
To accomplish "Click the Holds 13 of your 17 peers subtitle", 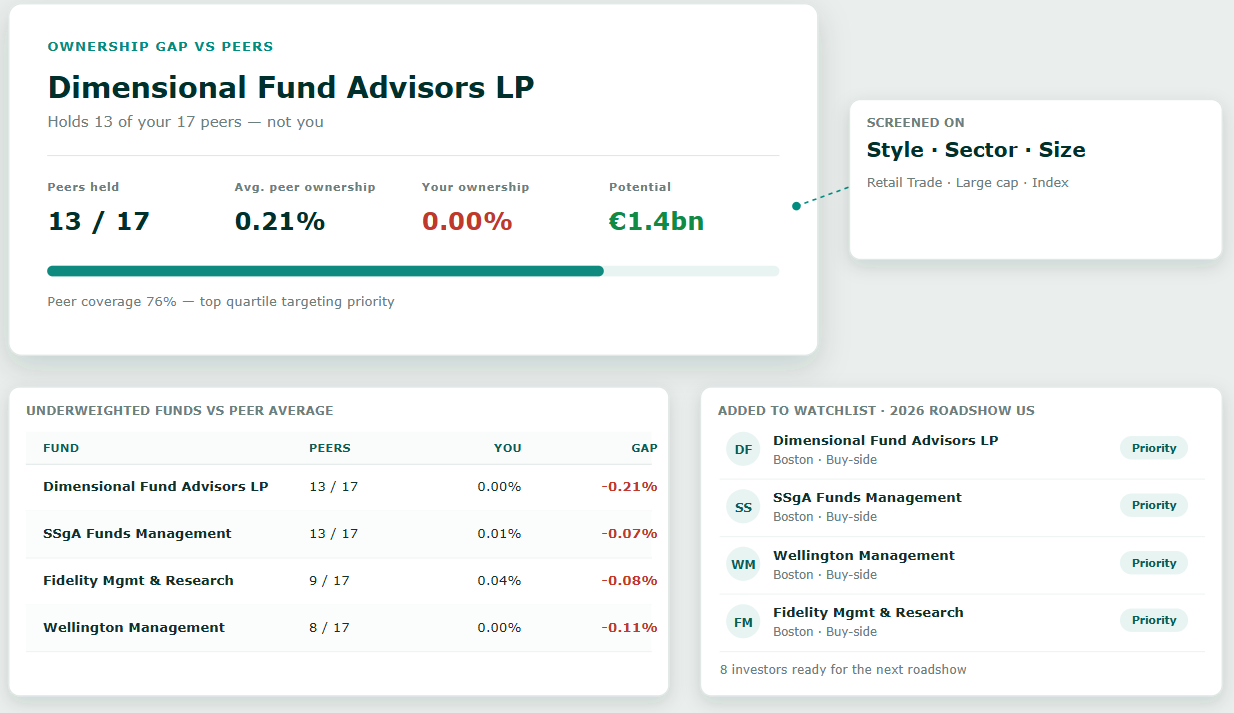I will point(186,122).
